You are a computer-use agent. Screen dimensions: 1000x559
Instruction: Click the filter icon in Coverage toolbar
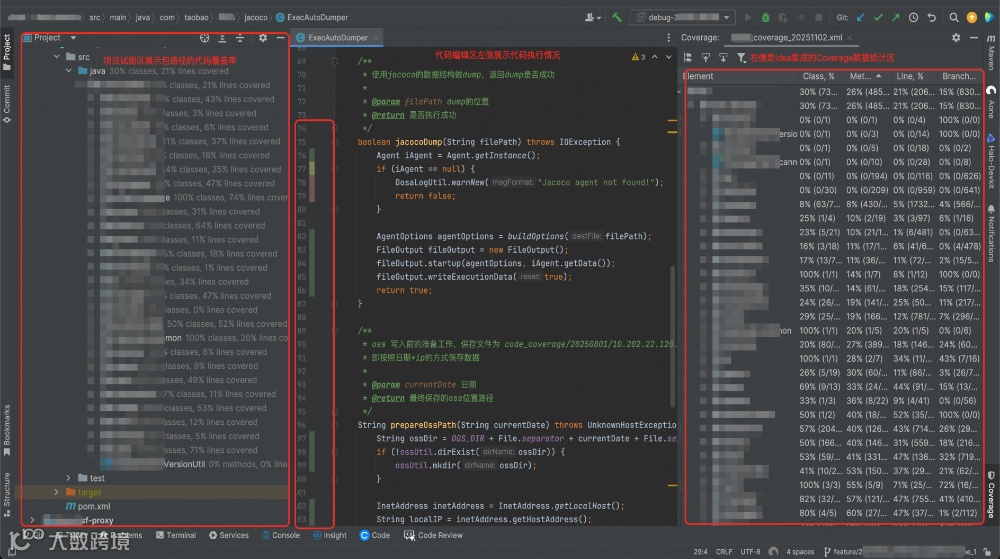(741, 57)
